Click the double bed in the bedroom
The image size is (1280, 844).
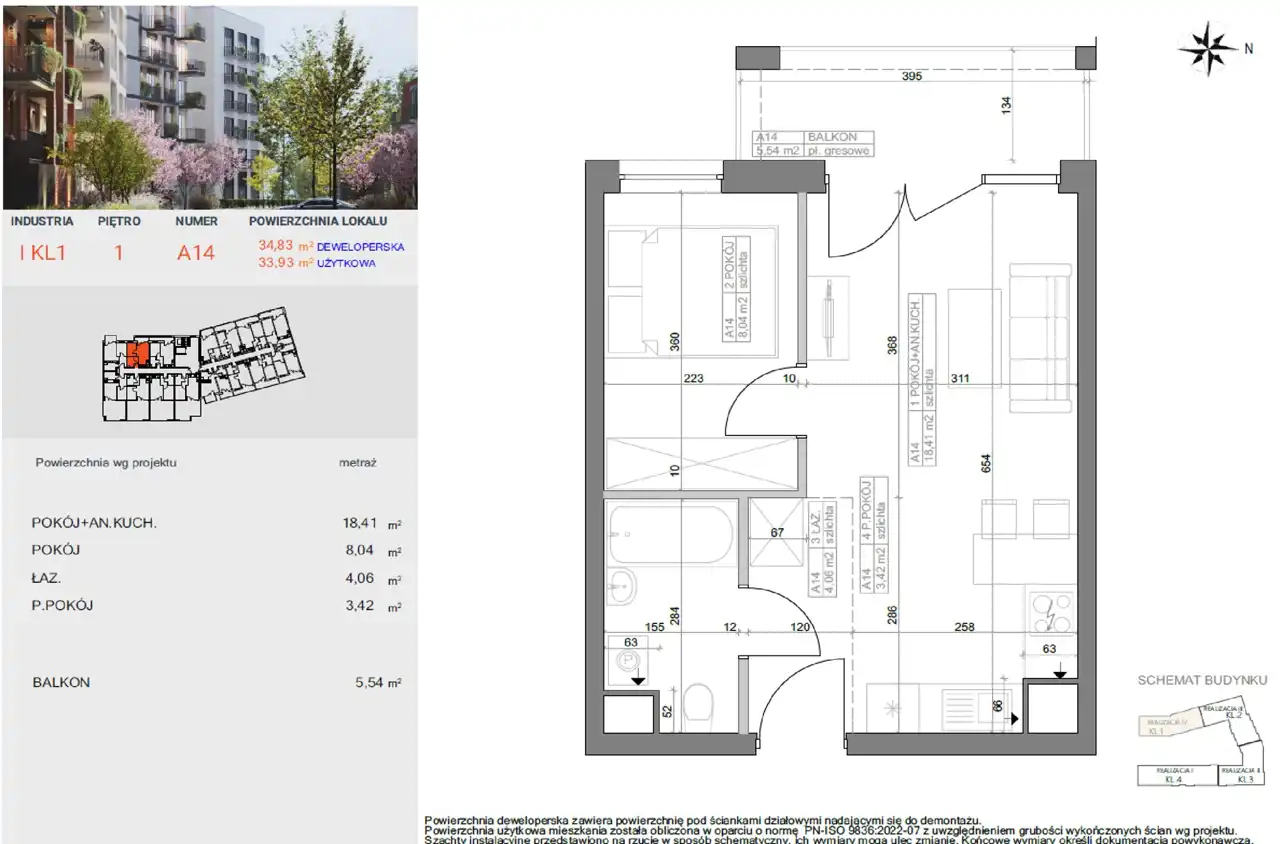(692, 291)
